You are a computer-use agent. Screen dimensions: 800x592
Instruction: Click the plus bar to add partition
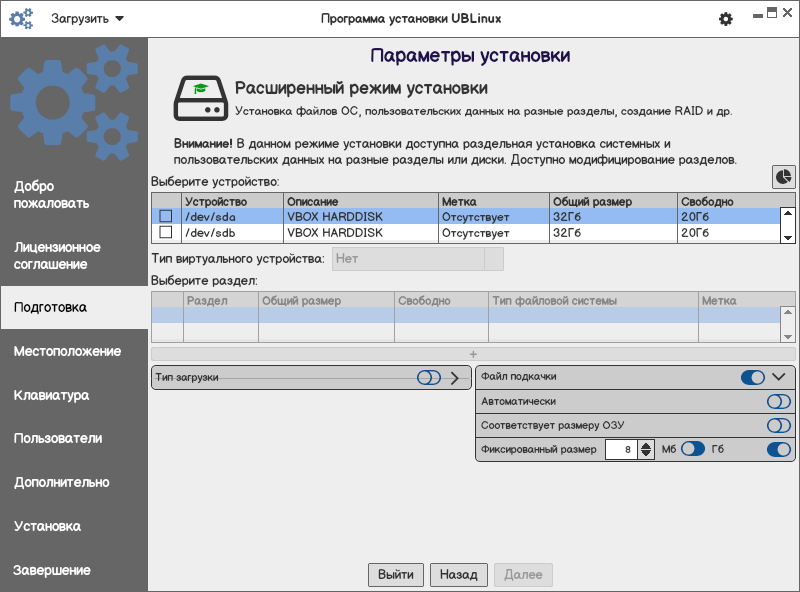tap(473, 354)
